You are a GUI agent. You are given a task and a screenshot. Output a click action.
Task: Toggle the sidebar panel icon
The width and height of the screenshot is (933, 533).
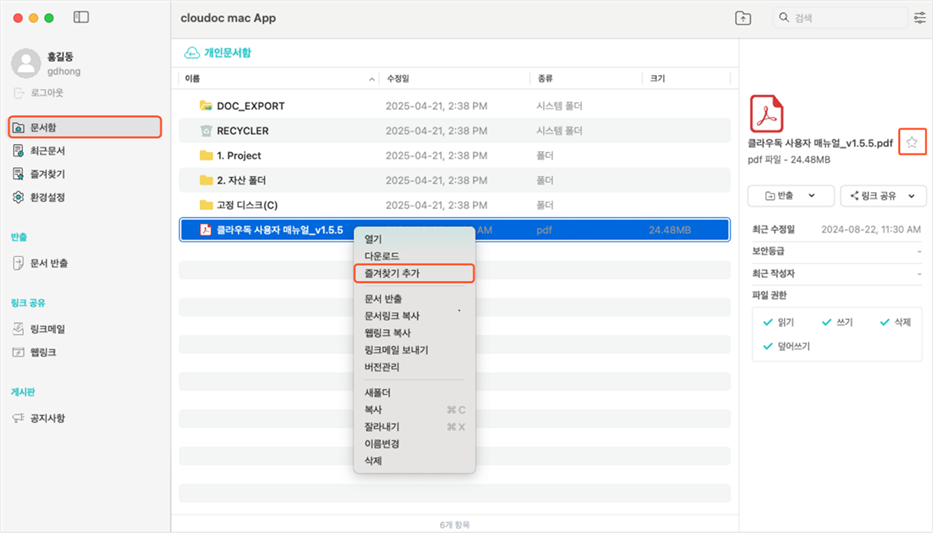[81, 18]
